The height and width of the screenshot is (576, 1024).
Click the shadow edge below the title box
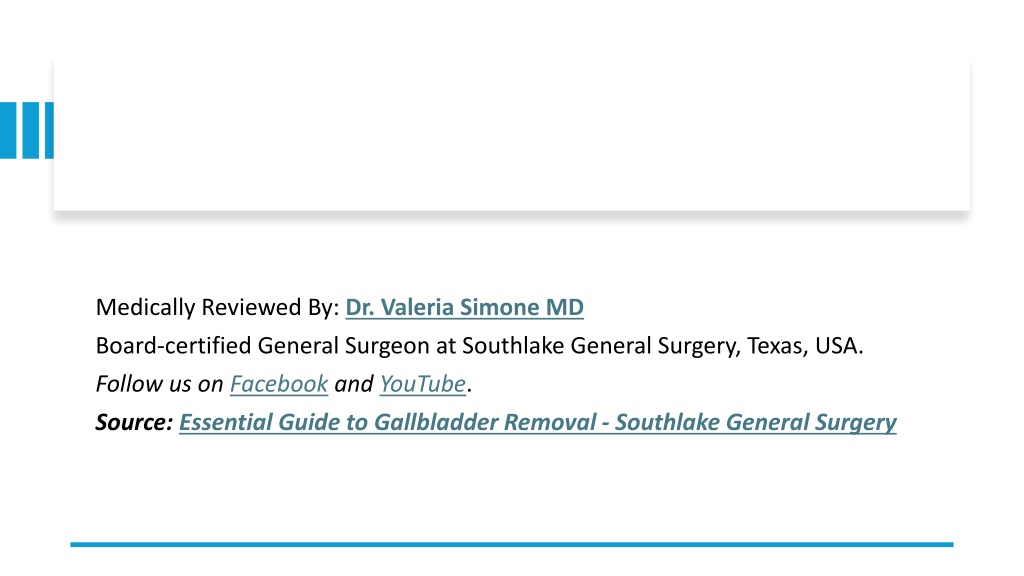point(511,216)
